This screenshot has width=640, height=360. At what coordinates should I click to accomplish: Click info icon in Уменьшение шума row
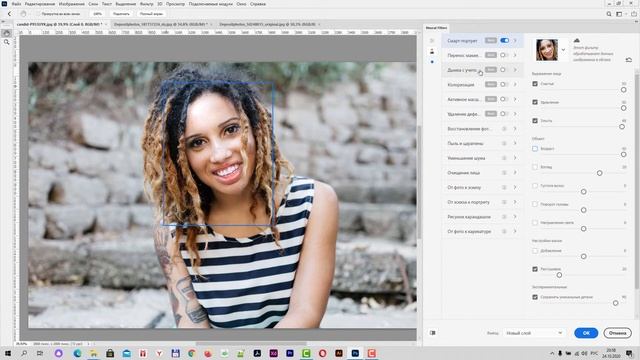tap(504, 158)
